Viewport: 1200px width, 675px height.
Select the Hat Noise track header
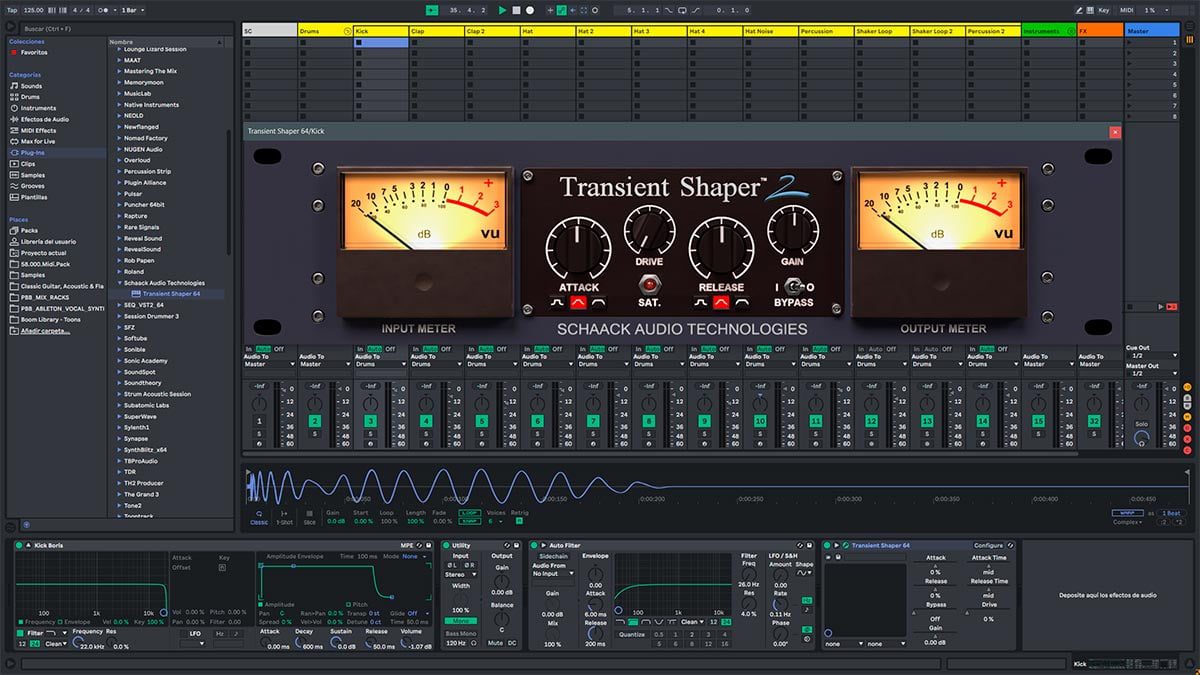point(771,31)
